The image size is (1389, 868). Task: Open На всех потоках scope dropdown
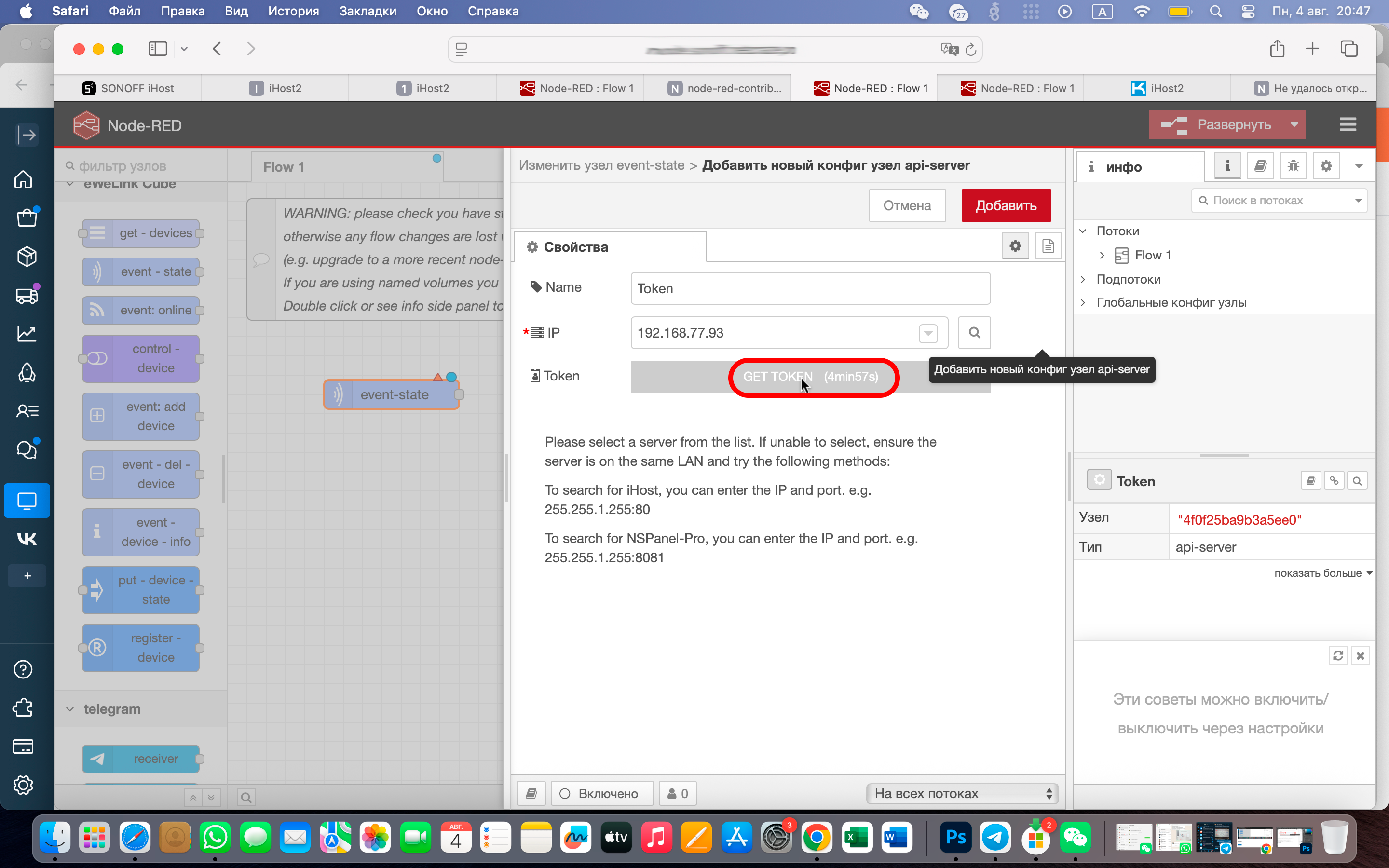pos(963,793)
